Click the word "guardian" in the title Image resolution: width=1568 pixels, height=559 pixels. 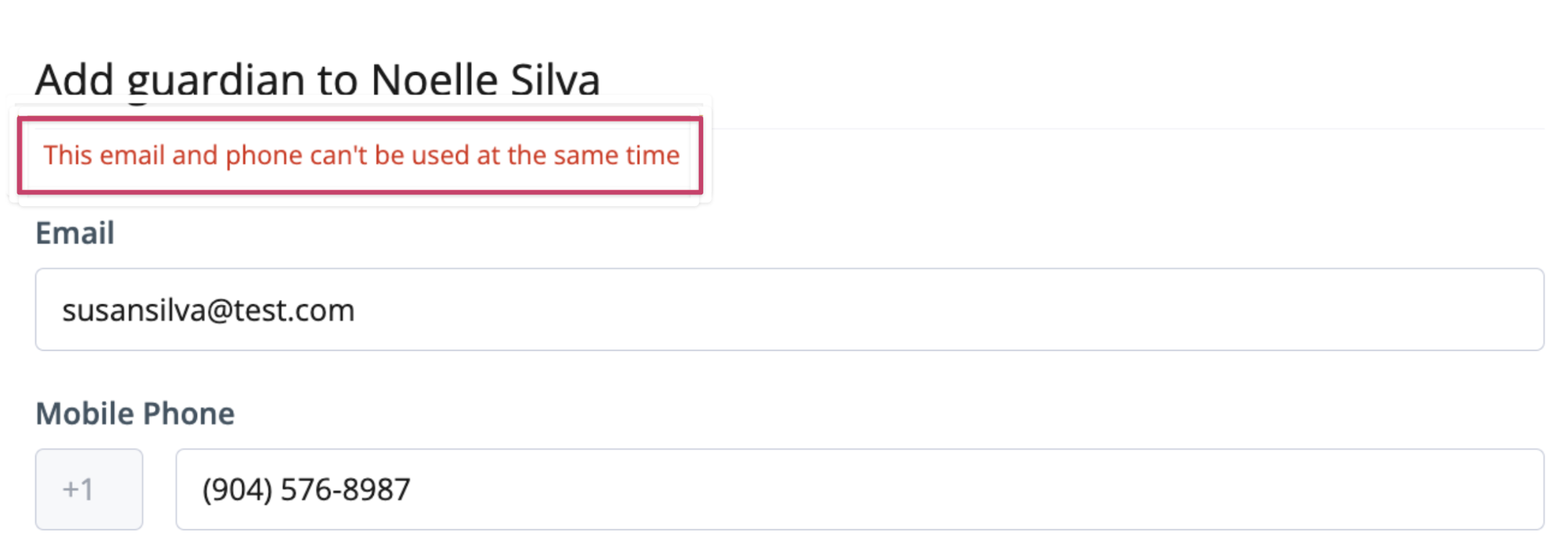coord(216,80)
